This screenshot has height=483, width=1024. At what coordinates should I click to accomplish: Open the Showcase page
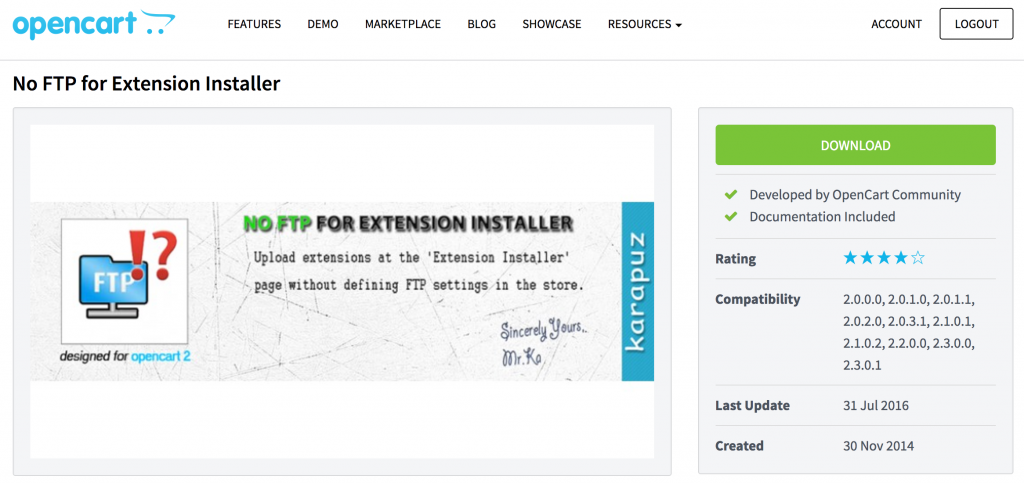552,24
